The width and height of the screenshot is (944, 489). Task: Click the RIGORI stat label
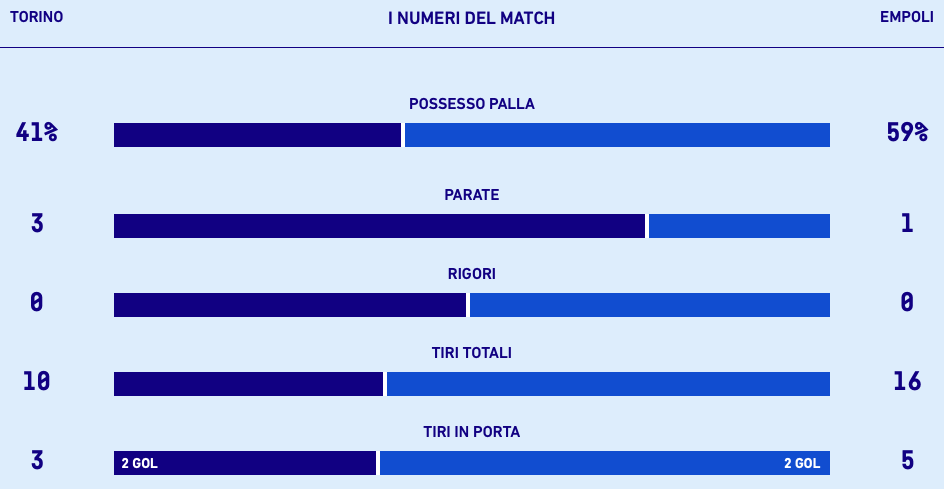pyautogui.click(x=472, y=274)
